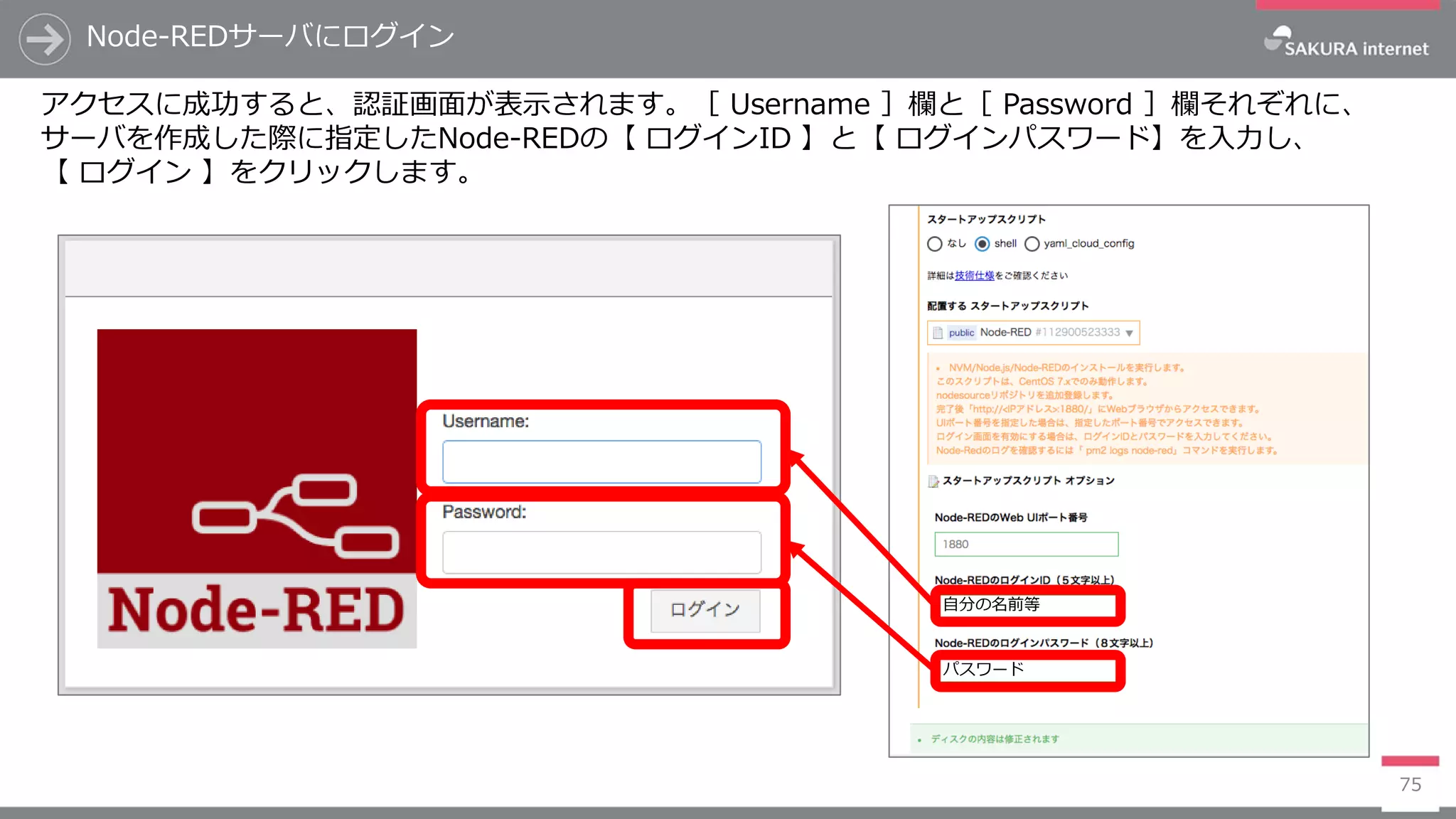The height and width of the screenshot is (819, 1456).
Task: Select the なし radio button
Action: point(935,244)
